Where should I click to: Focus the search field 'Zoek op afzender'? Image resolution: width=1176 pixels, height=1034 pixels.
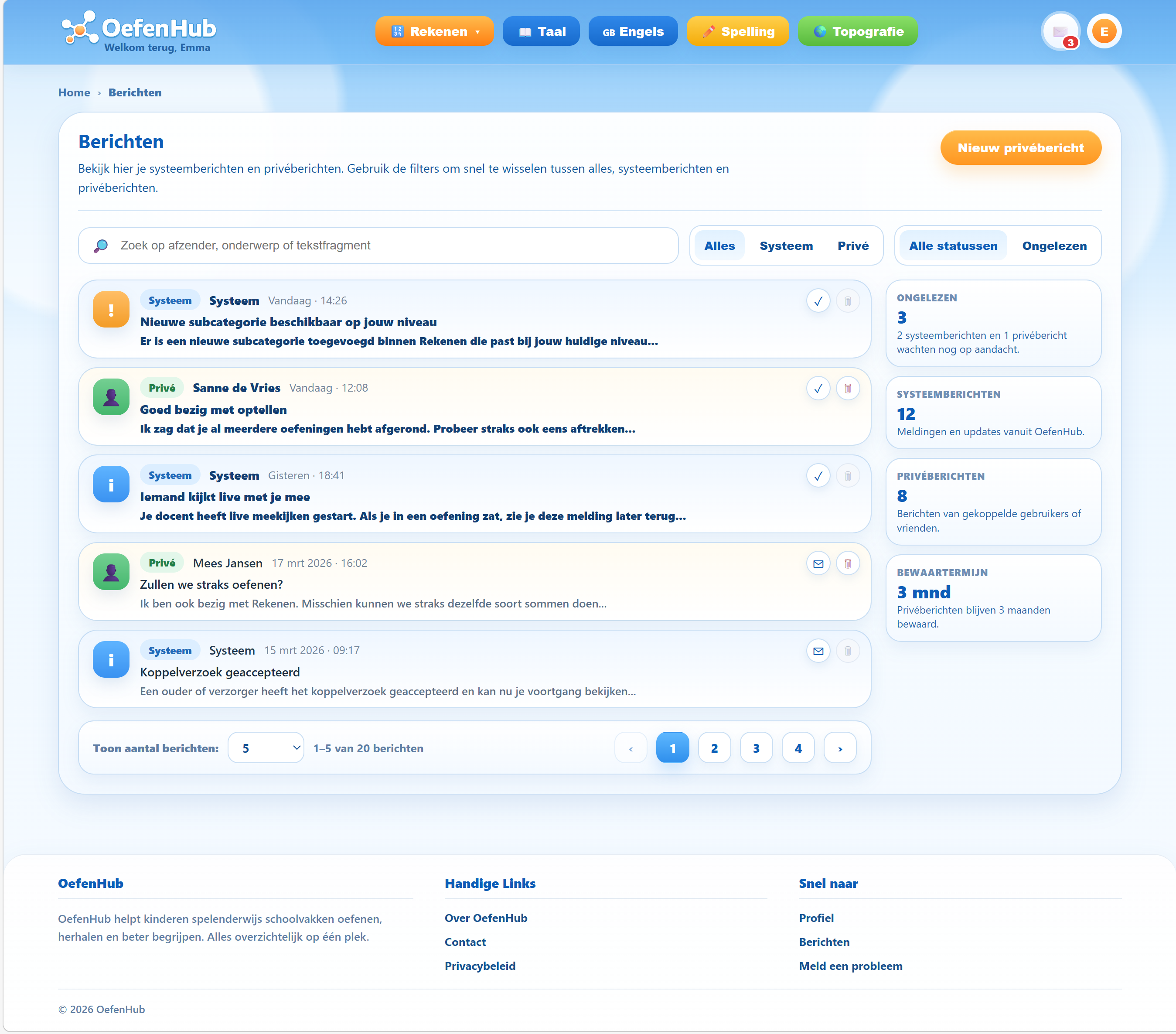coord(378,246)
